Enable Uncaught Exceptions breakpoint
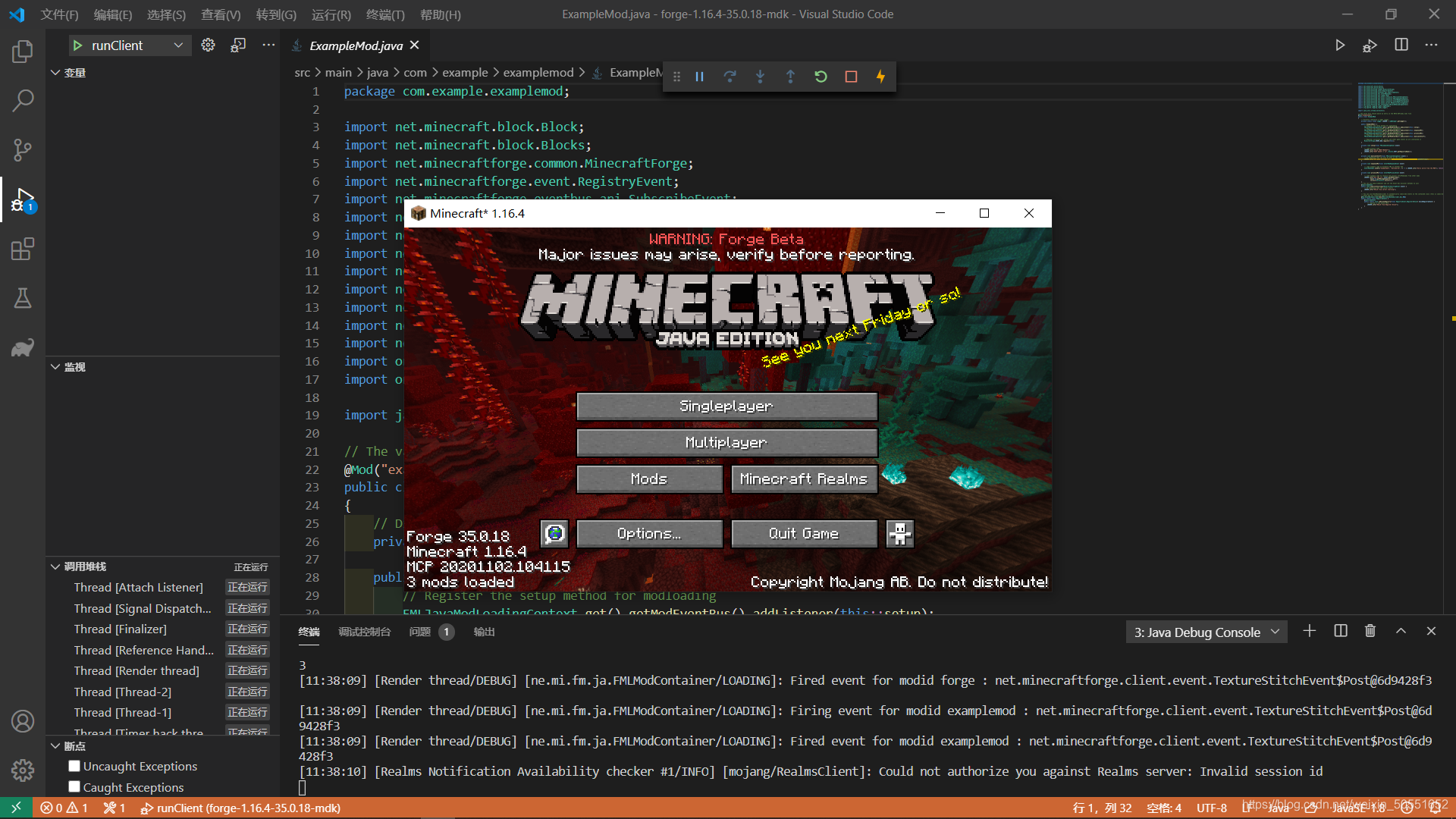 click(74, 767)
